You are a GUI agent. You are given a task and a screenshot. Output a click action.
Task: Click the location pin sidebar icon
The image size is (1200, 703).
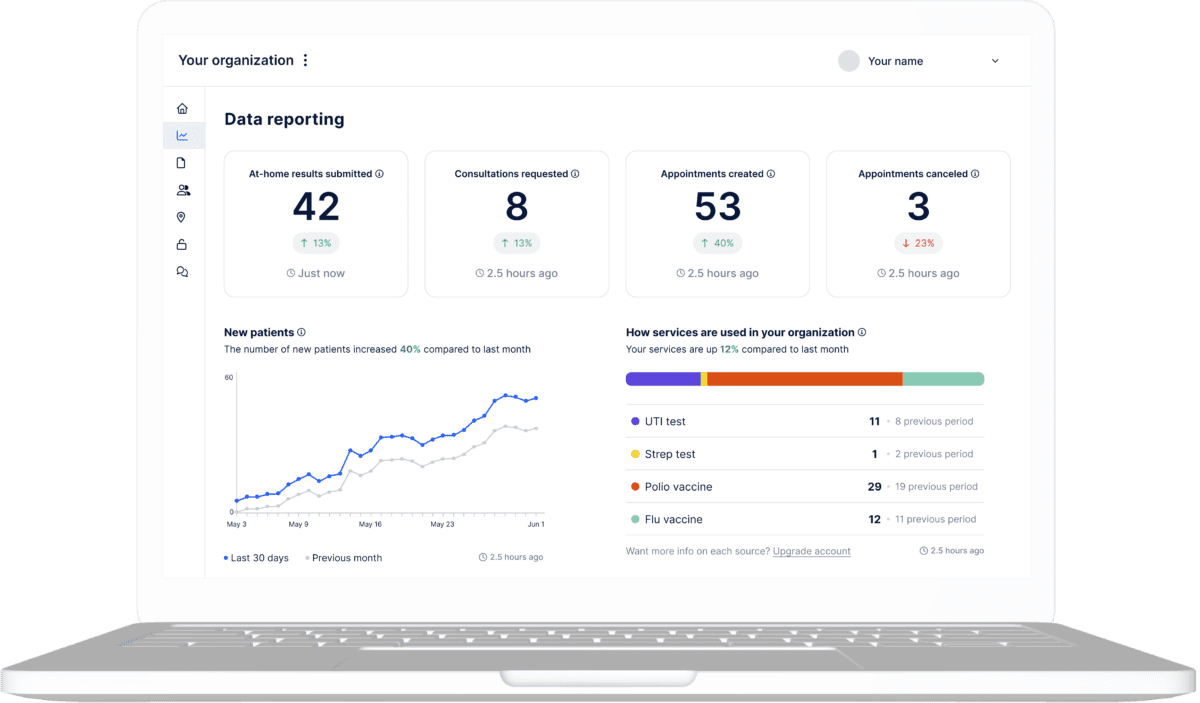182,217
